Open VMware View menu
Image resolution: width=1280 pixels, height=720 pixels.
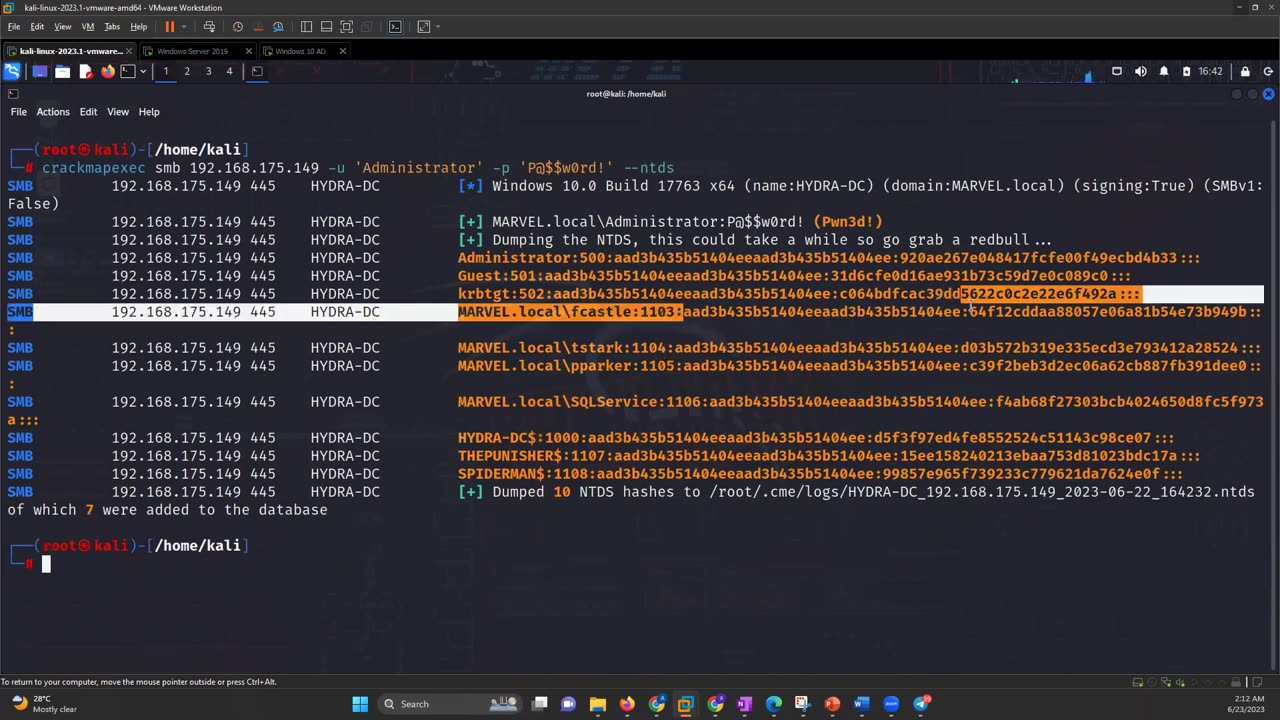(x=62, y=27)
